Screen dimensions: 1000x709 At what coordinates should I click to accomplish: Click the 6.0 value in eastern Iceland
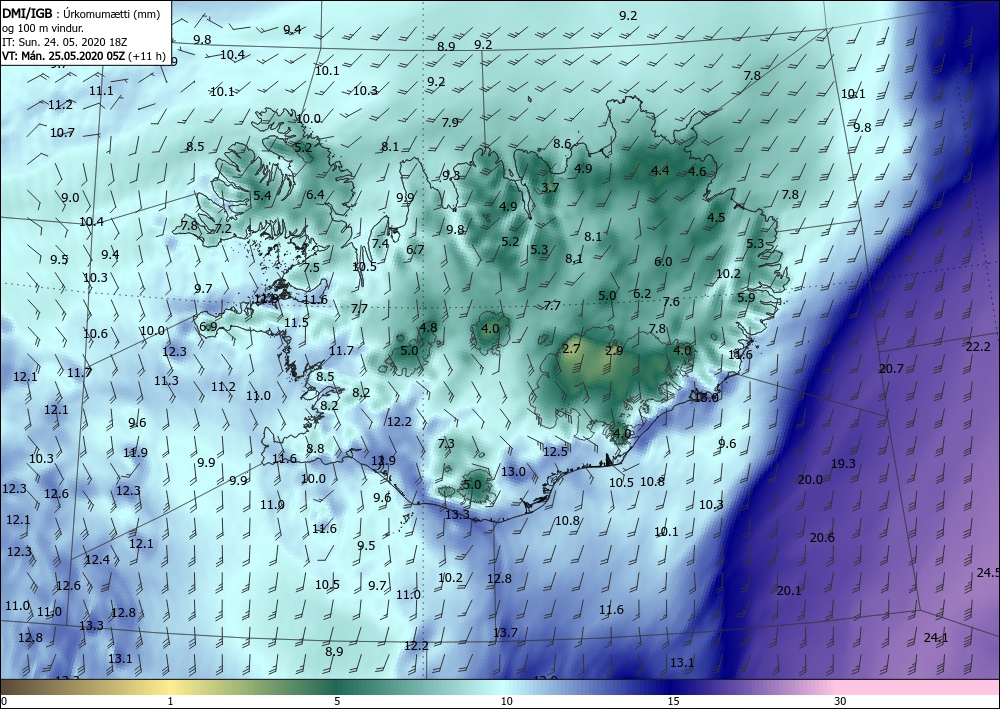(x=663, y=261)
